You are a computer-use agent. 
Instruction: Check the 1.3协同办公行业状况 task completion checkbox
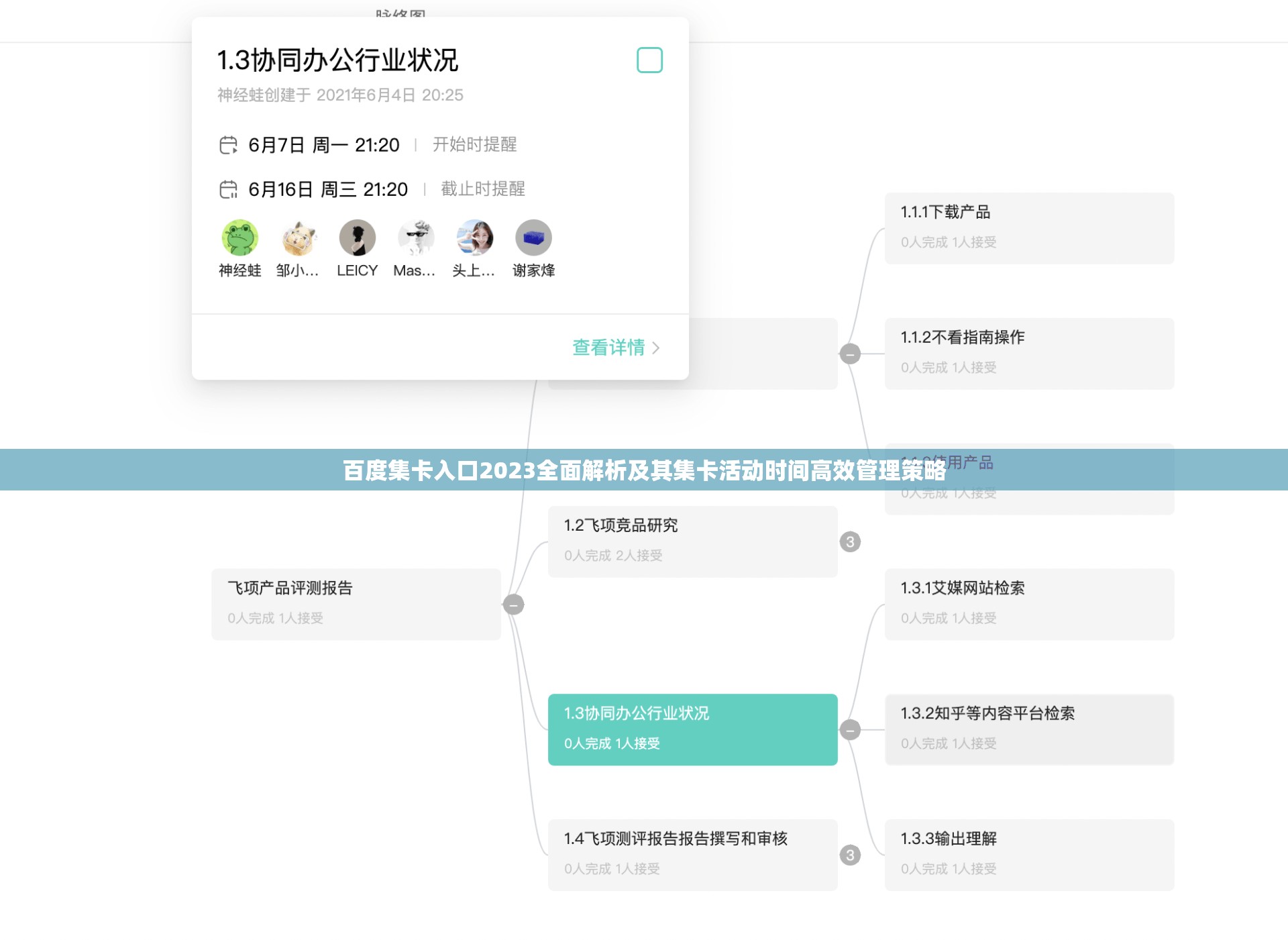[x=649, y=60]
